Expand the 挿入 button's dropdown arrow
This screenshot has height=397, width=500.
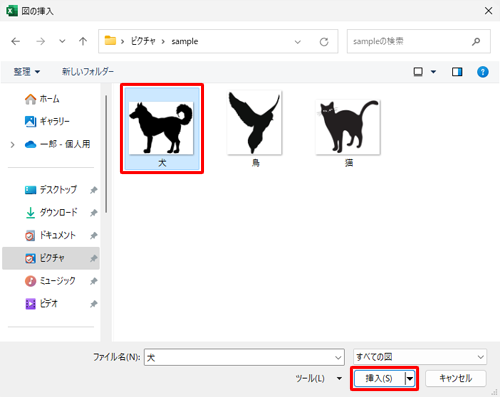[x=410, y=378]
